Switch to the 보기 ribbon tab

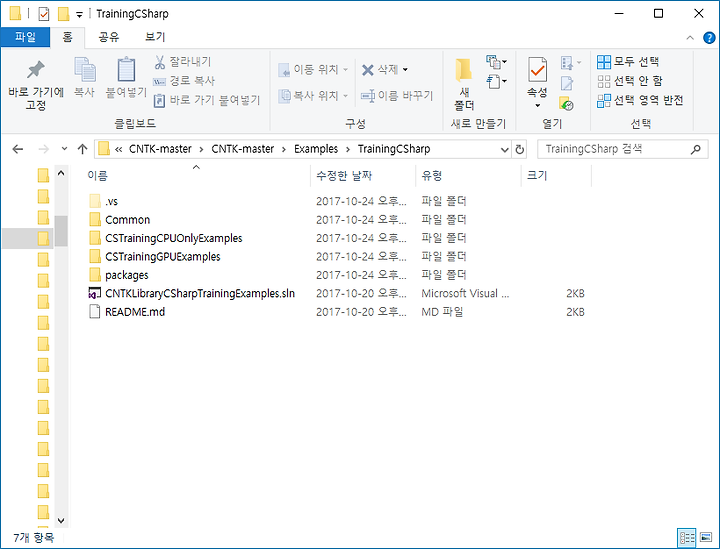[155, 37]
